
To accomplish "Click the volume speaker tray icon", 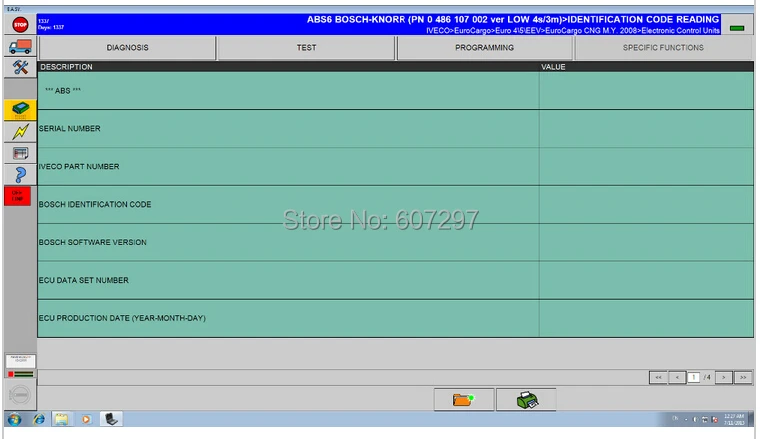I will 695,420.
